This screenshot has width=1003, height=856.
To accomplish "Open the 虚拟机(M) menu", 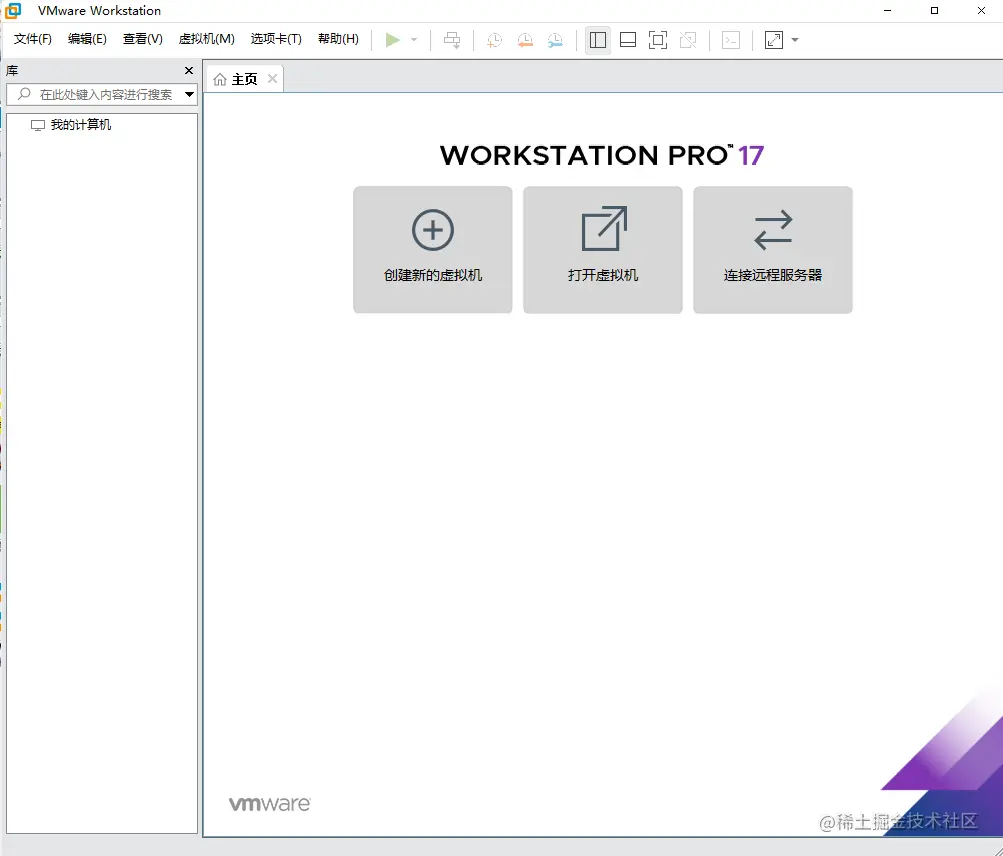I will (207, 39).
